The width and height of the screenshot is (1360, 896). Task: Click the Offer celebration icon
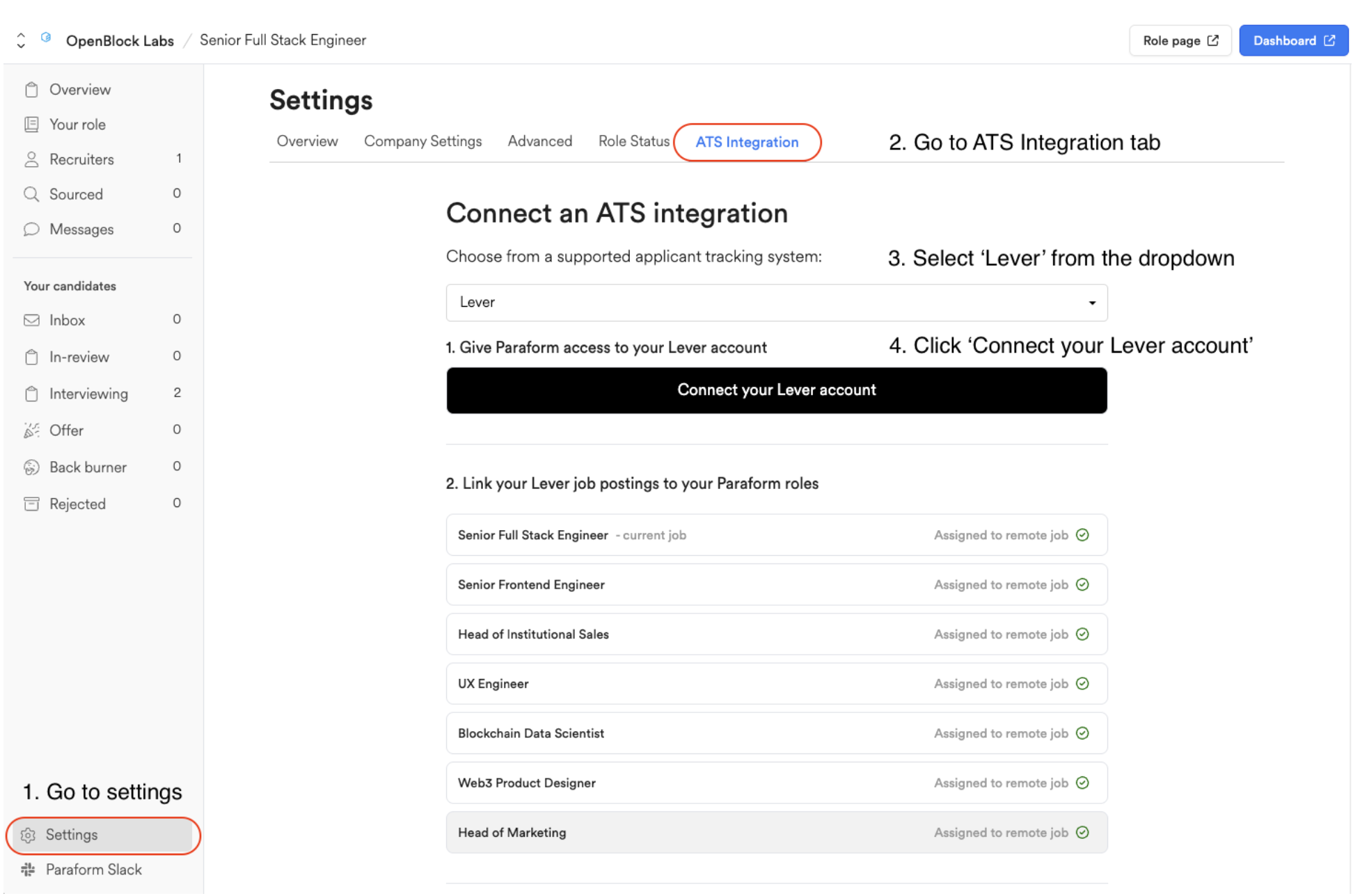coord(32,430)
